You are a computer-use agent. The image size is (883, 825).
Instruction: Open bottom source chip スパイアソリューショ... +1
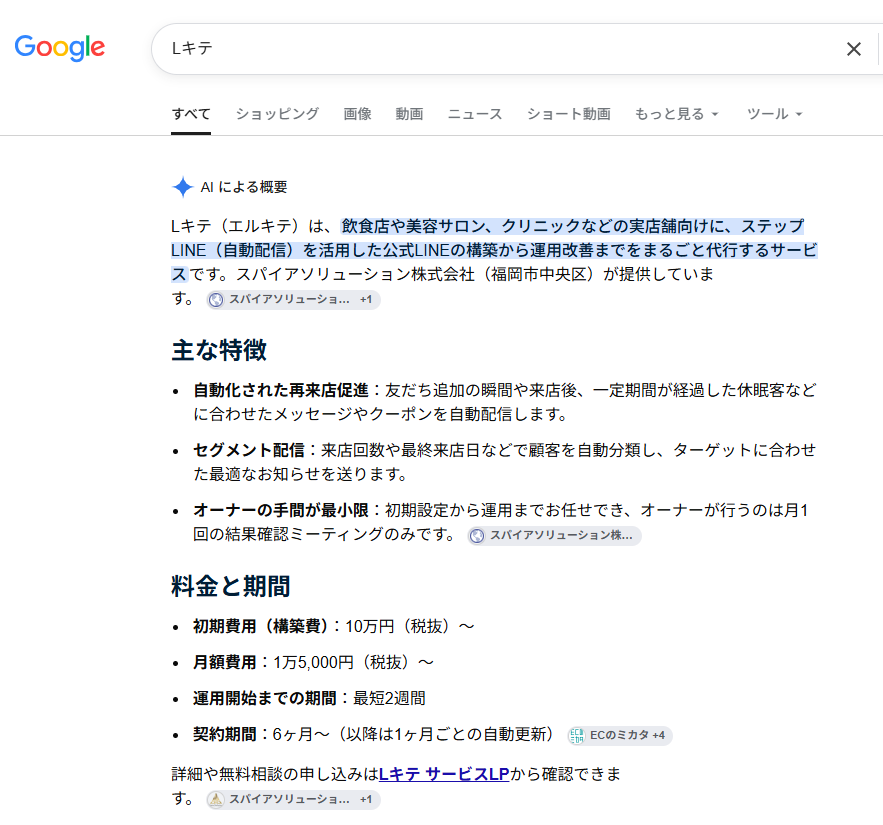click(x=293, y=800)
